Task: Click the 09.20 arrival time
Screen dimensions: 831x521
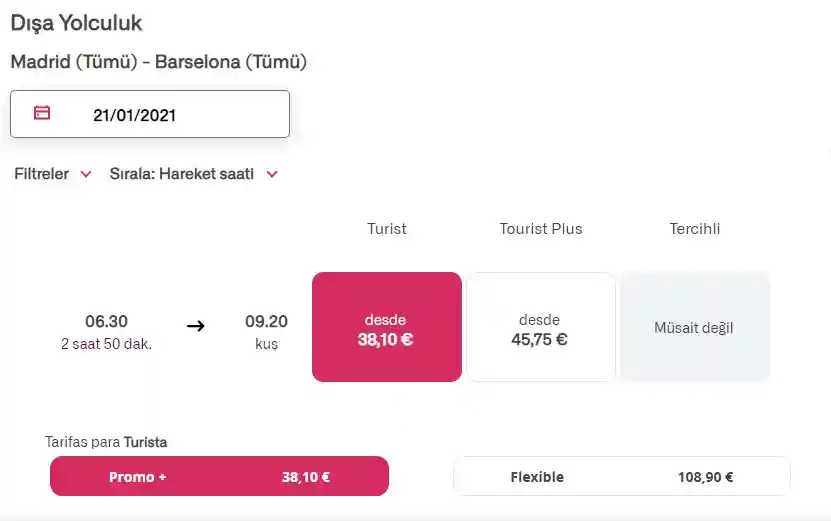Action: (x=266, y=321)
